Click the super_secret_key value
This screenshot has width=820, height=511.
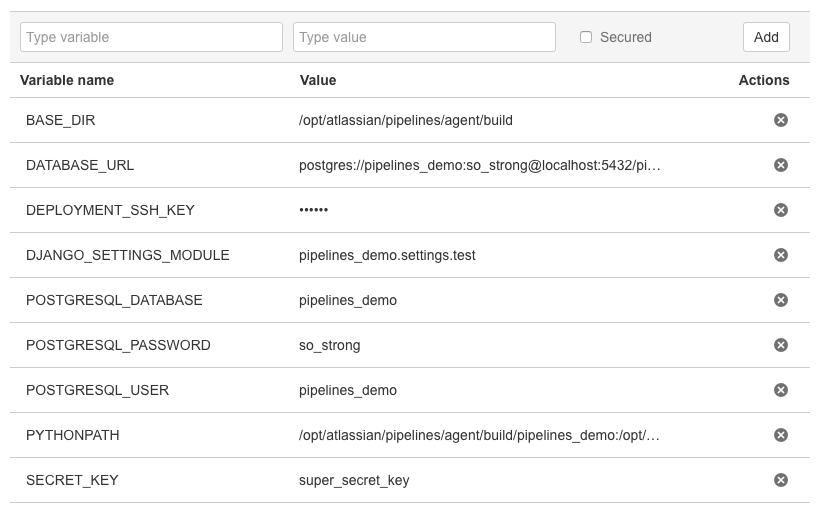tap(354, 480)
